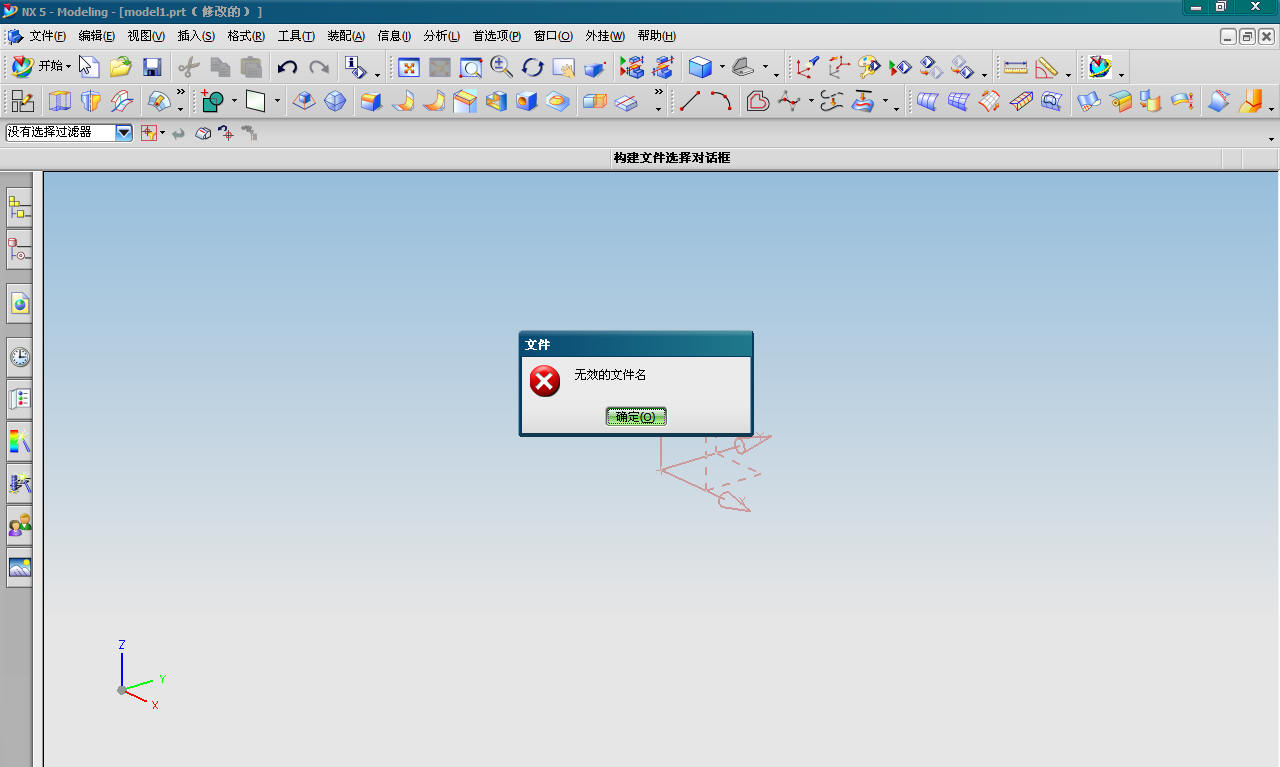Open the History clock sidebar tab

point(19,357)
